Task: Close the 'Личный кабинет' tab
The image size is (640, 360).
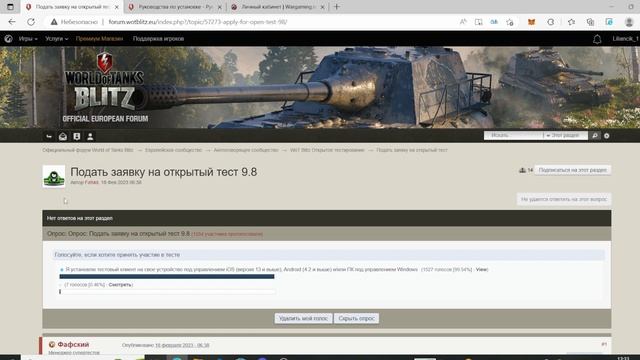Action: point(322,7)
